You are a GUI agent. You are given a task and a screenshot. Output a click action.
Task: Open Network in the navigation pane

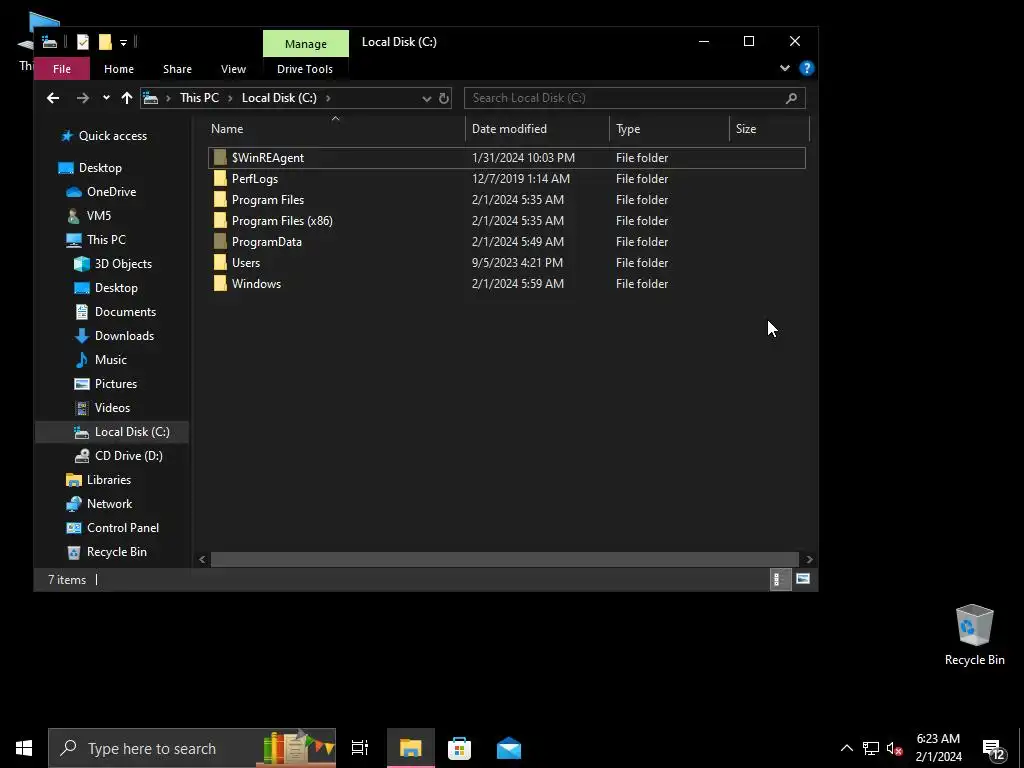tap(109, 504)
